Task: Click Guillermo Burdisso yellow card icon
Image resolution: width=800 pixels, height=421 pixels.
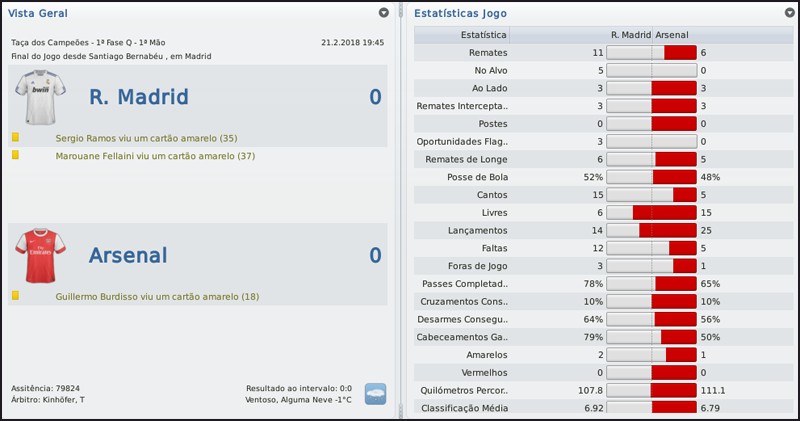Action: (x=16, y=296)
